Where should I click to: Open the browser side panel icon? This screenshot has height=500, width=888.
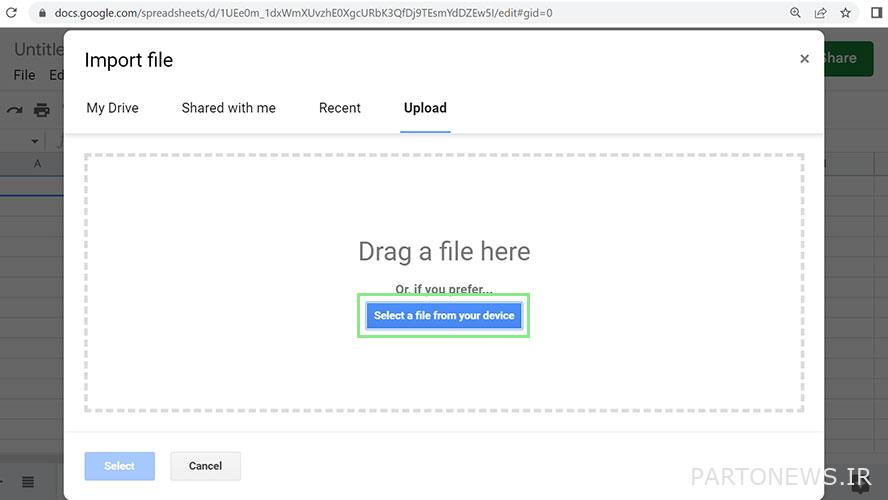coord(877,12)
